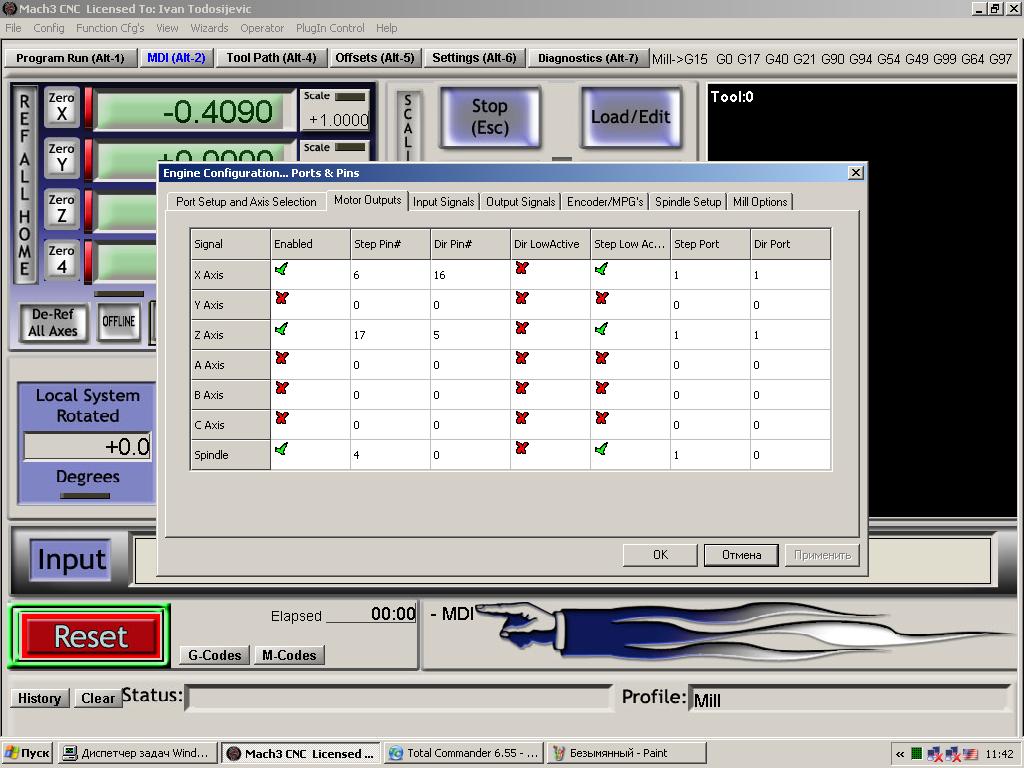Toggle C Axis Dir LowActive cross

point(521,419)
